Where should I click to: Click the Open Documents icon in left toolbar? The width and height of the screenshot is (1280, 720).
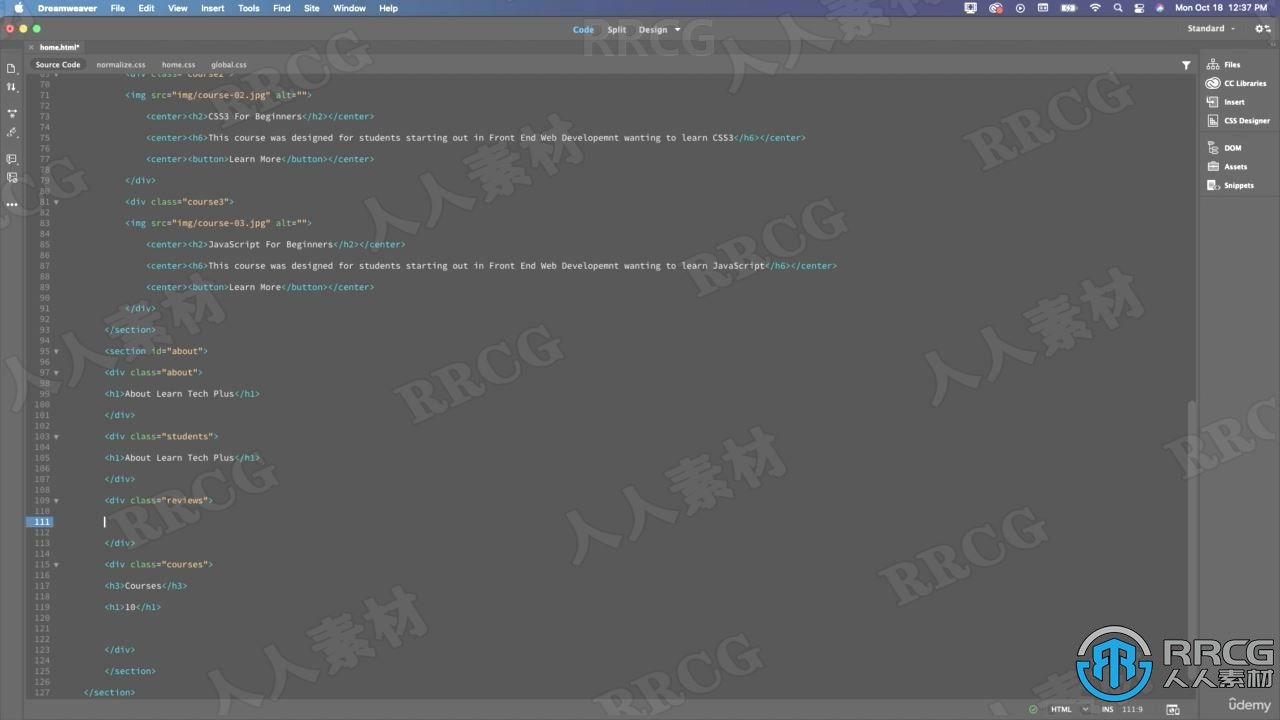coord(12,69)
